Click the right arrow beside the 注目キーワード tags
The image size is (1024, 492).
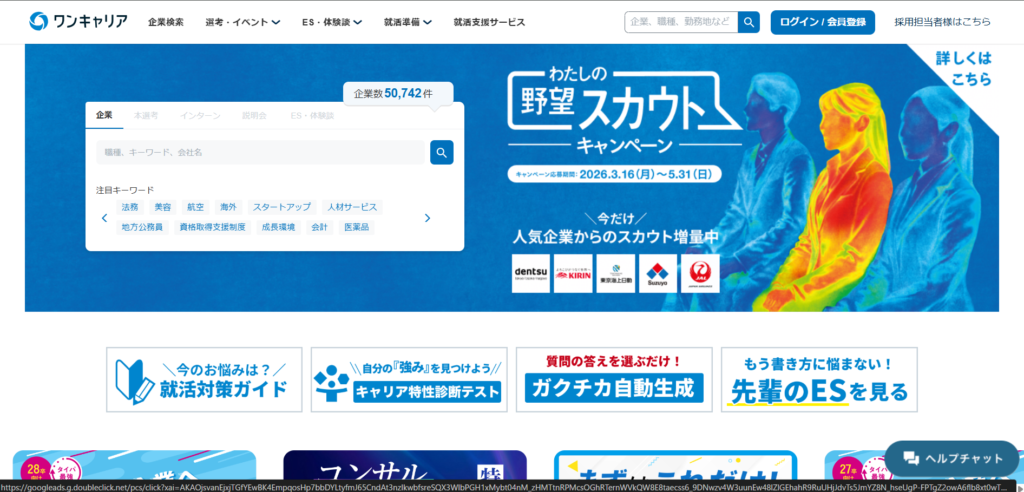[x=427, y=218]
